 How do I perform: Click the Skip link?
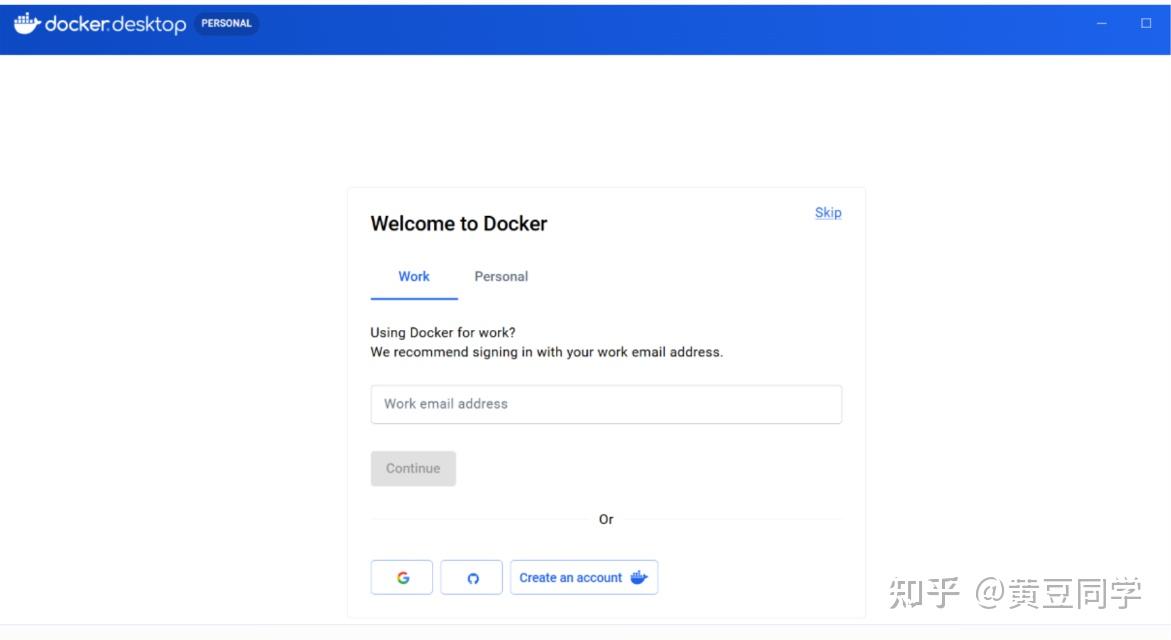pos(828,213)
